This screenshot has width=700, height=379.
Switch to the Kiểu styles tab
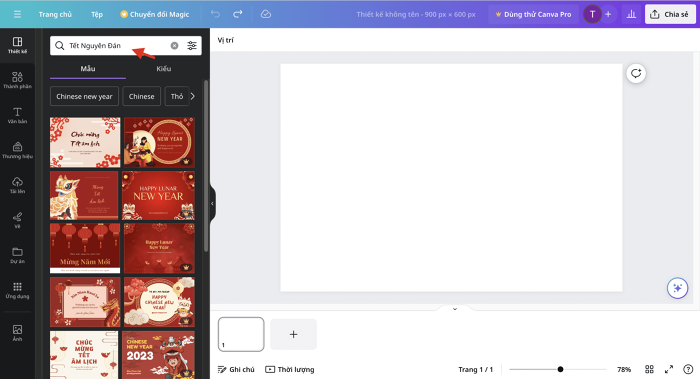tap(163, 68)
